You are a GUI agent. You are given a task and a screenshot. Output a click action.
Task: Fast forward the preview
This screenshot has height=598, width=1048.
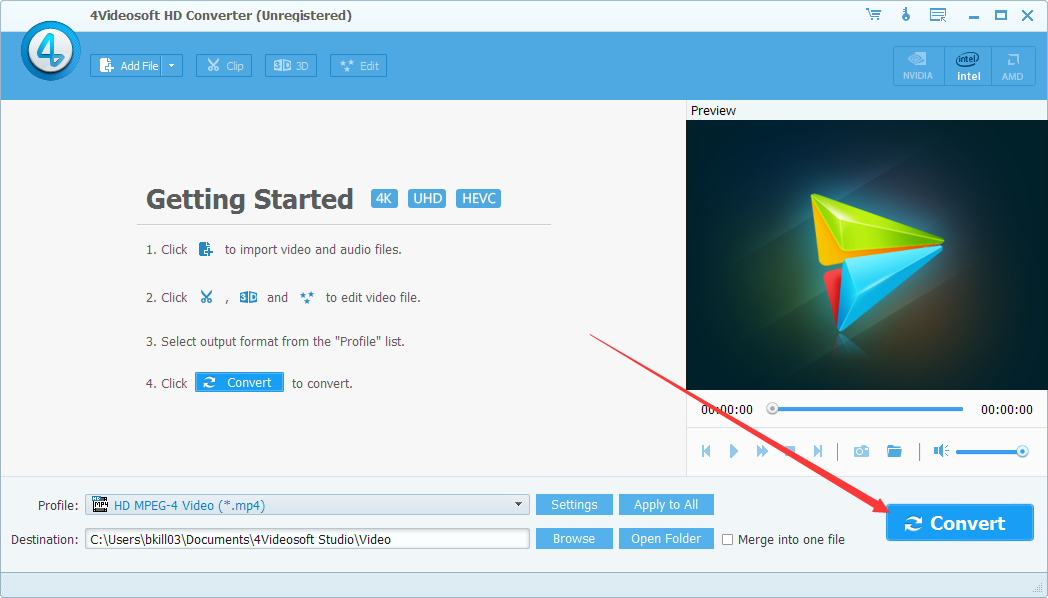[762, 451]
